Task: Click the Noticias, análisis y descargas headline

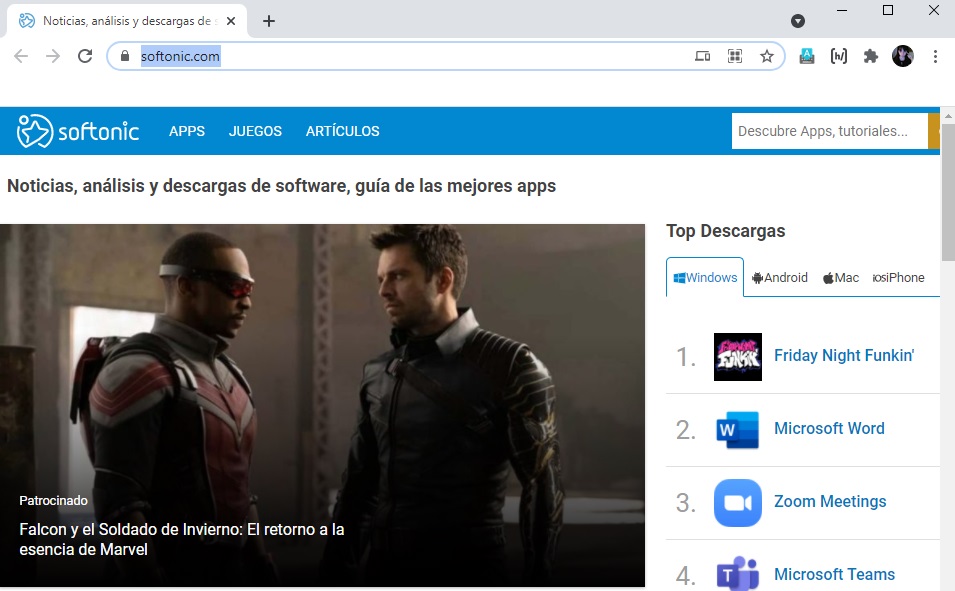Action: (x=281, y=186)
